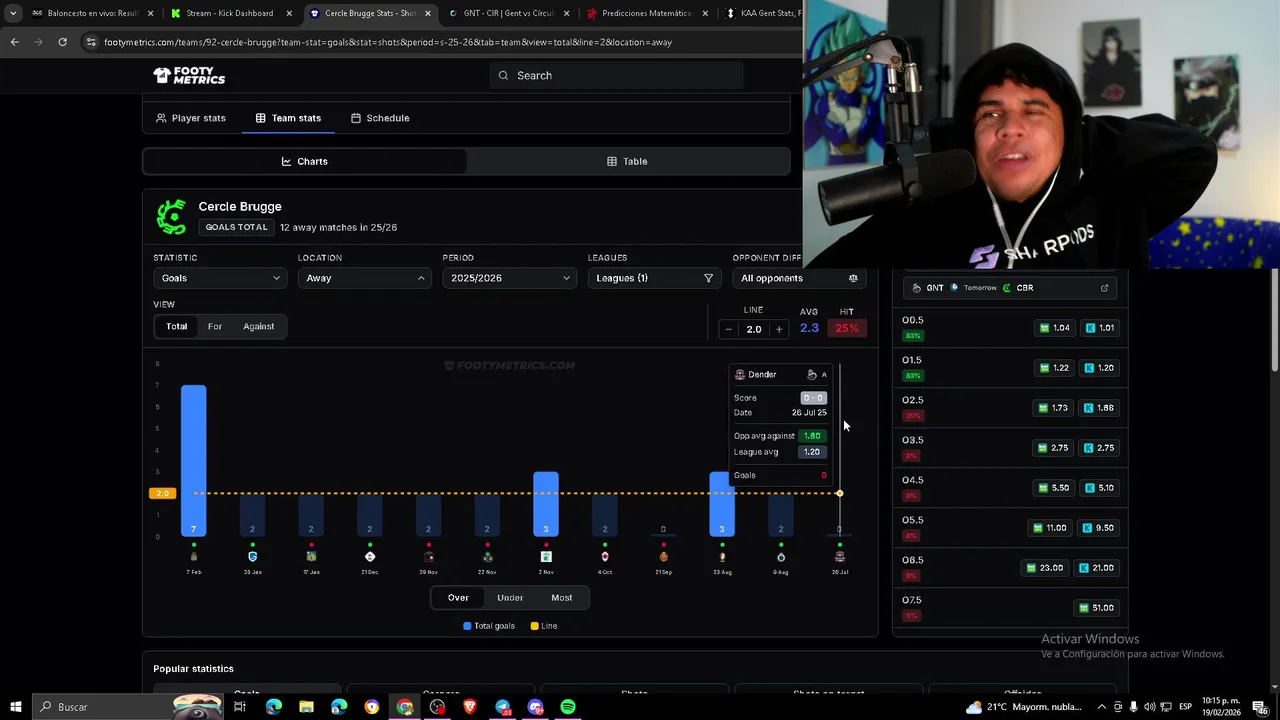Viewport: 1280px width, 720px height.
Task: Click opponent crest for 26 Jan match
Action: 252,557
